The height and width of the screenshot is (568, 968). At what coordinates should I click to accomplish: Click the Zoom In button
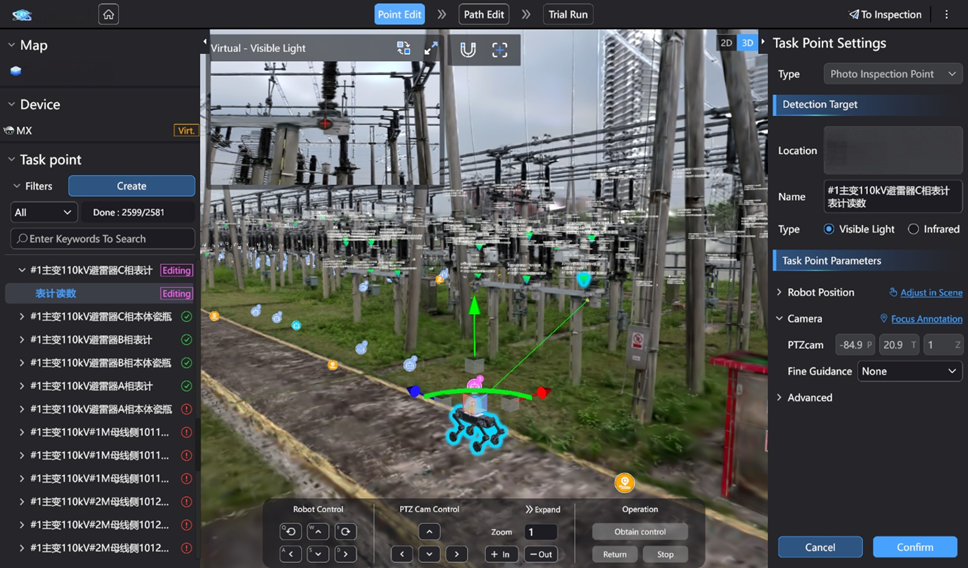[x=500, y=554]
